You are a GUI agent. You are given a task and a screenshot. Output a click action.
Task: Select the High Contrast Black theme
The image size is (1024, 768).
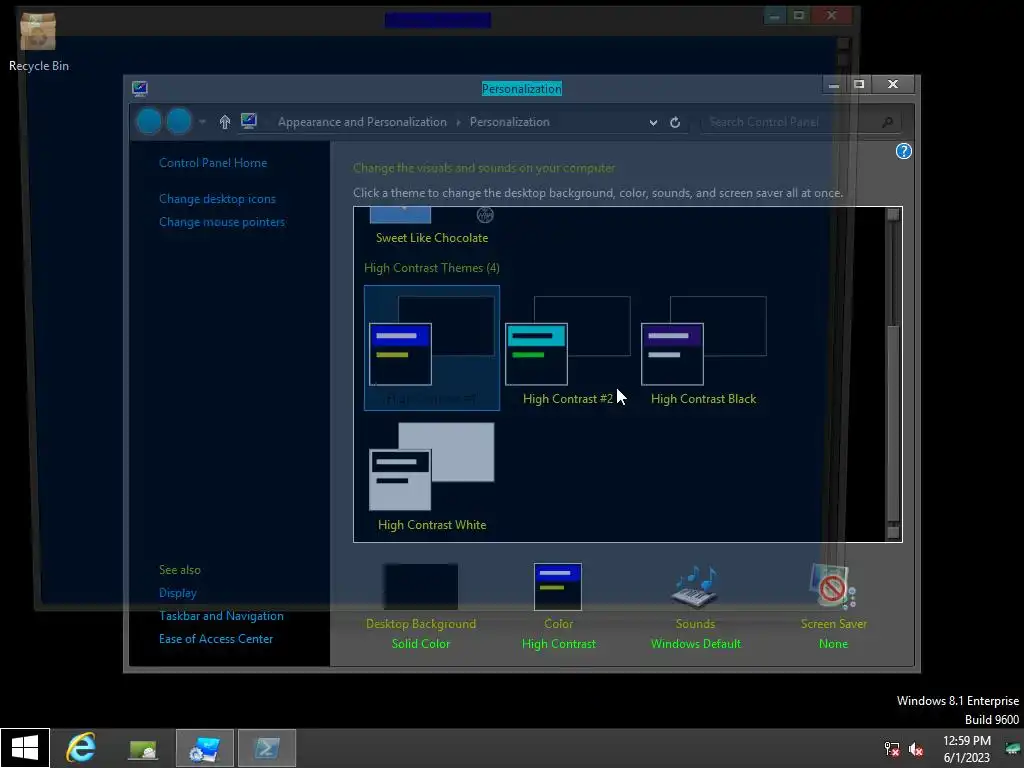pos(703,347)
